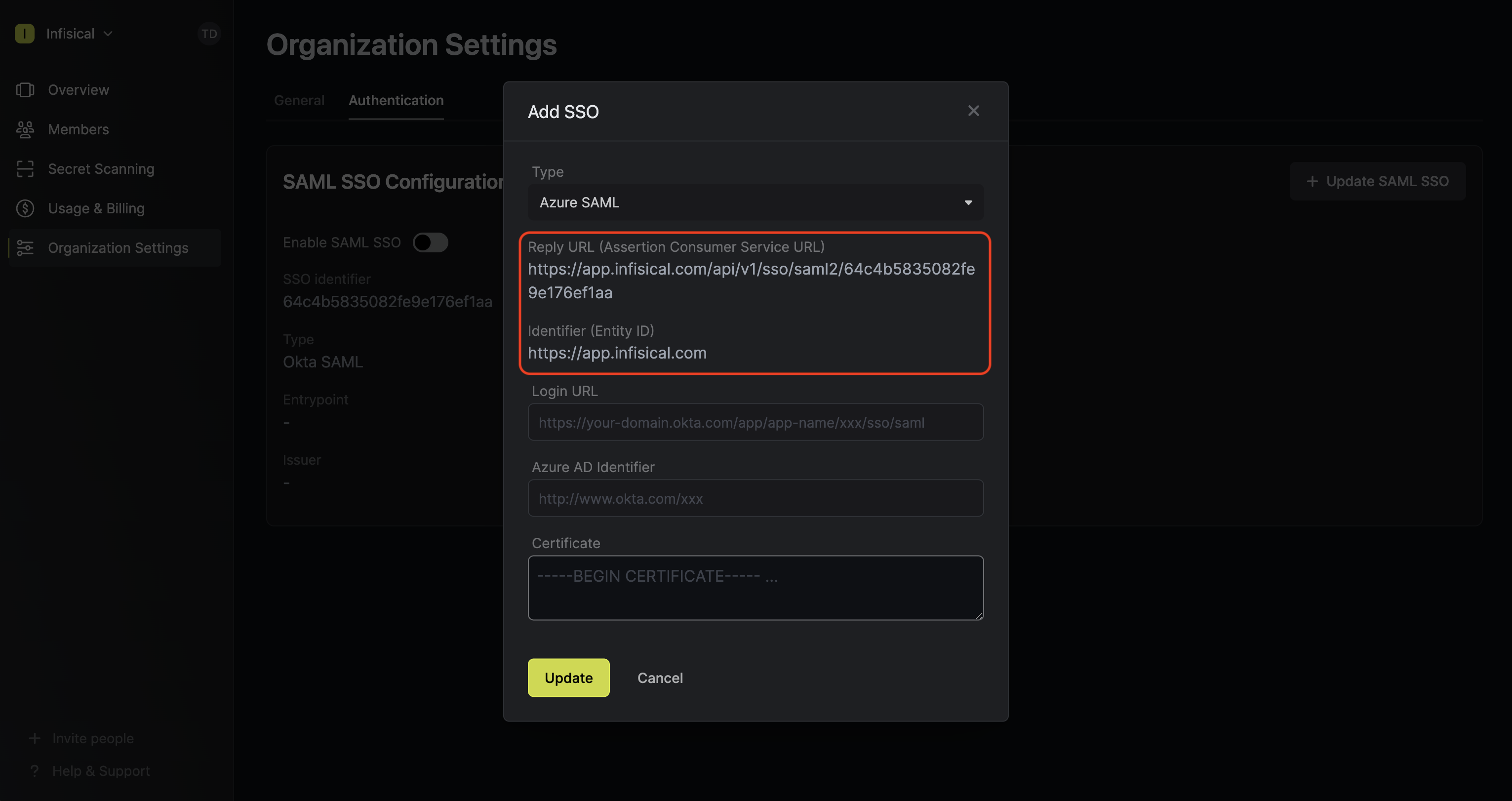Viewport: 1512px width, 801px height.
Task: Click the Organization Settings page heading
Action: click(x=411, y=45)
